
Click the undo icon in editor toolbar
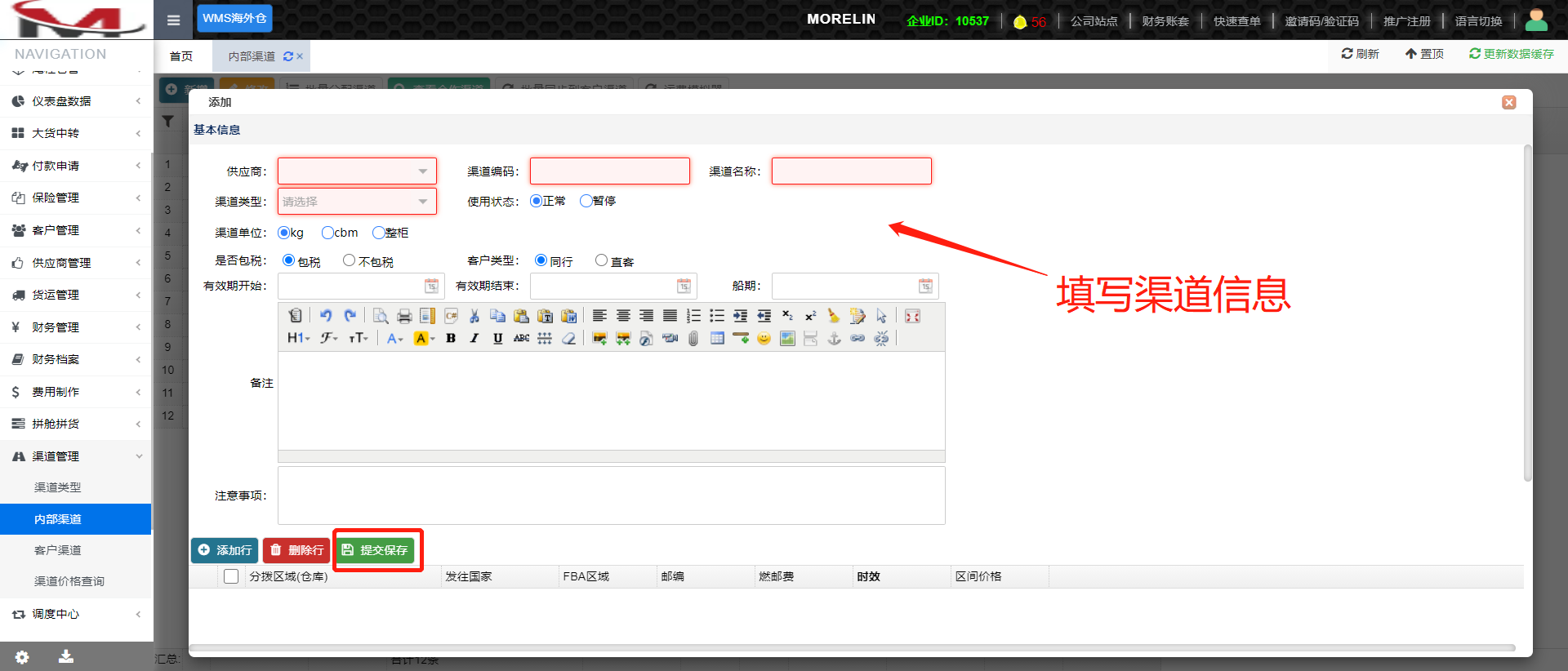point(326,316)
